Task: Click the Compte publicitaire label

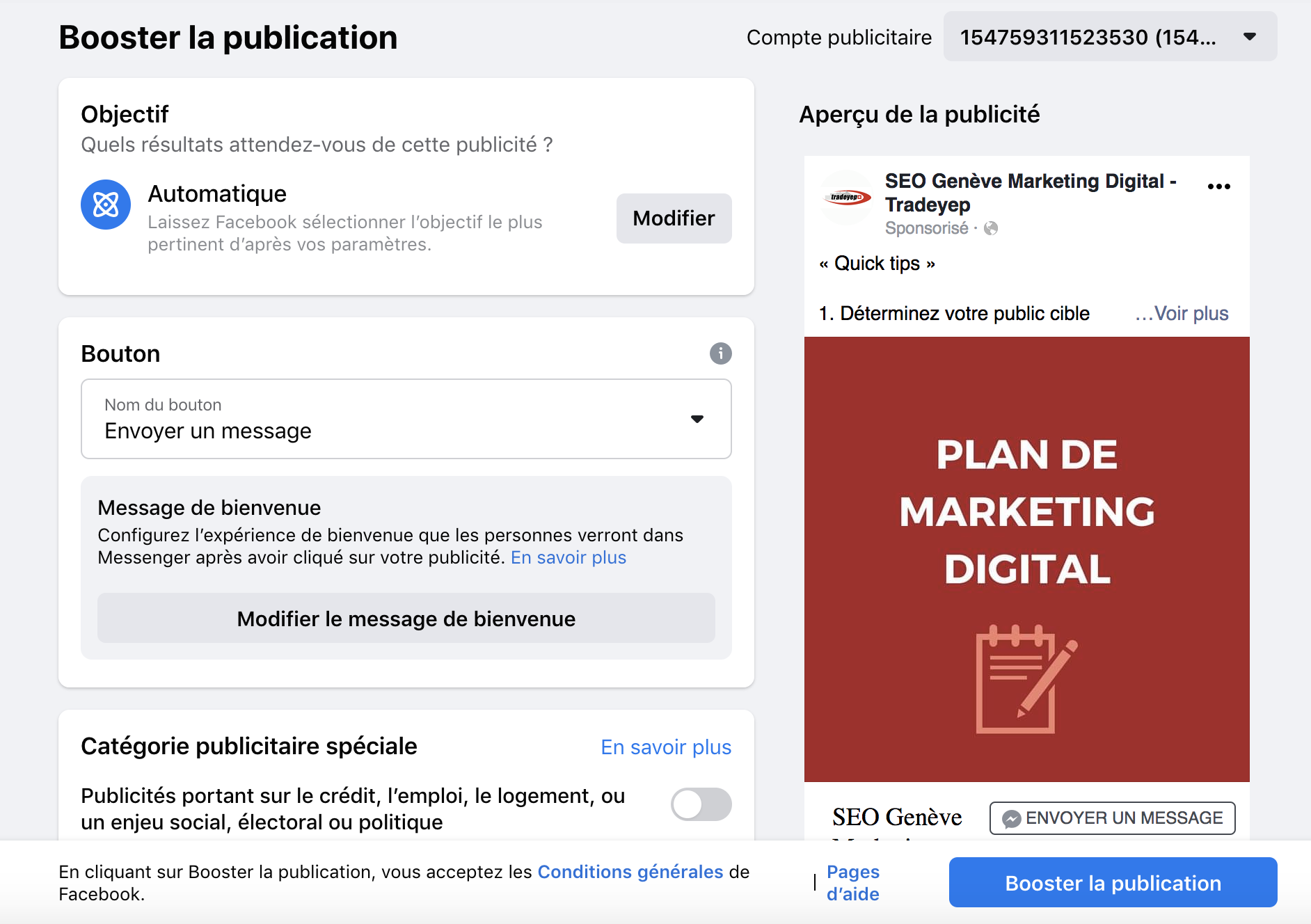Action: click(x=839, y=38)
